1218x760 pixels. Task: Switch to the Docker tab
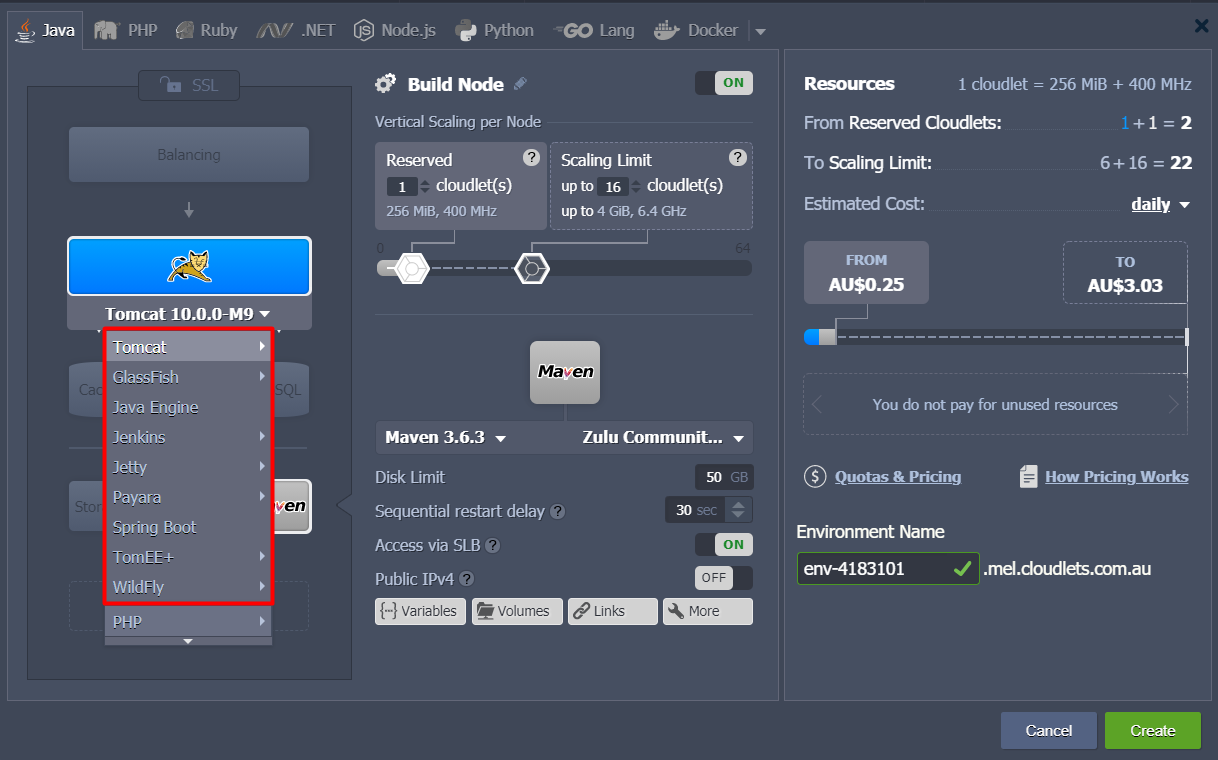point(696,30)
